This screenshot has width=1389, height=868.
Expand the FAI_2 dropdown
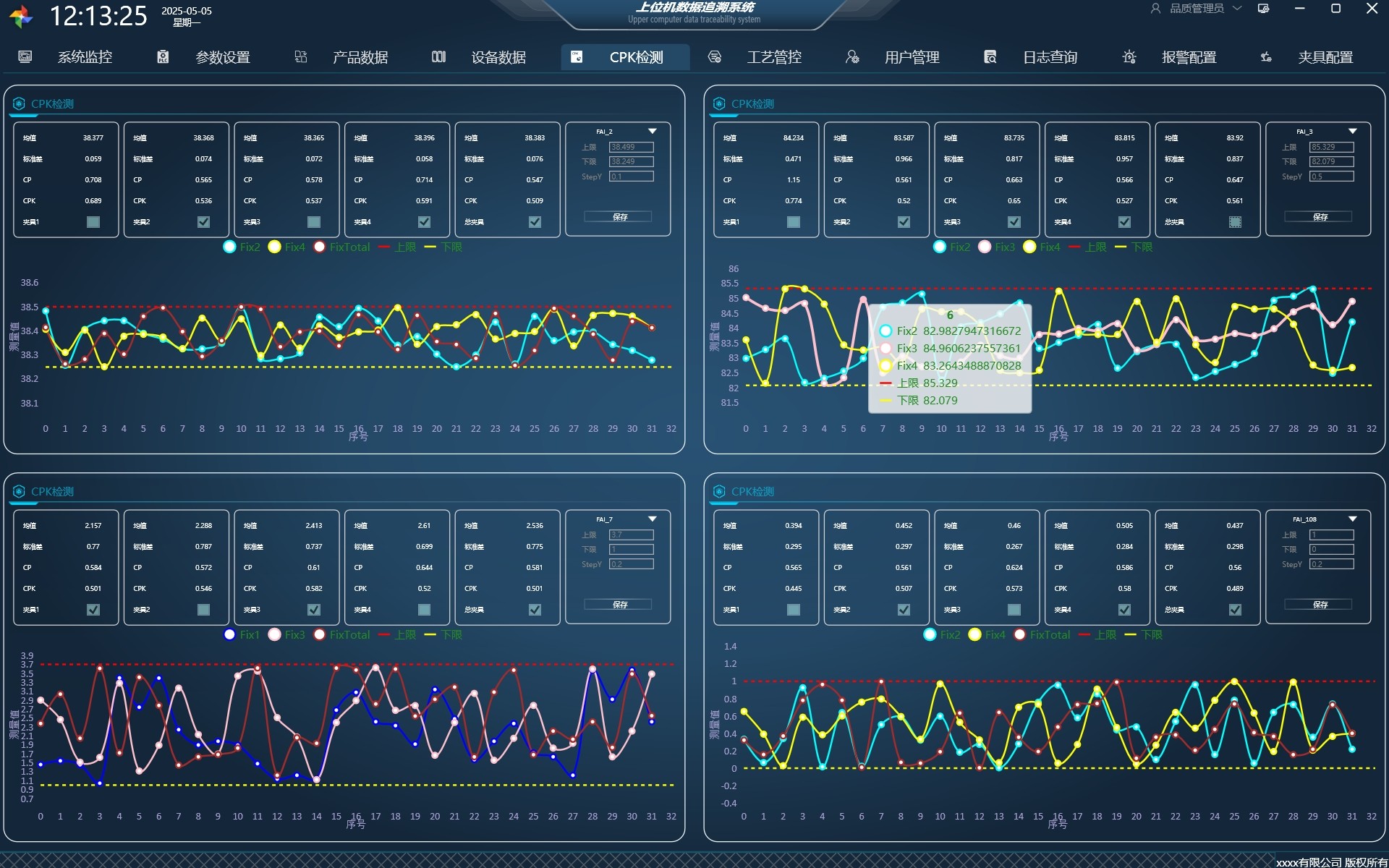652,132
